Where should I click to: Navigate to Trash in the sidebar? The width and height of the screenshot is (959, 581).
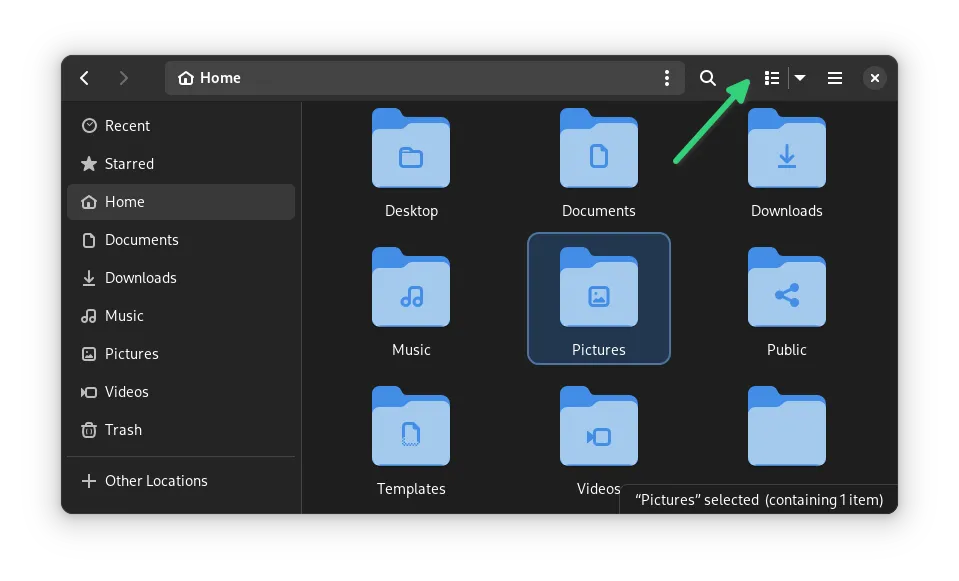click(x=125, y=430)
